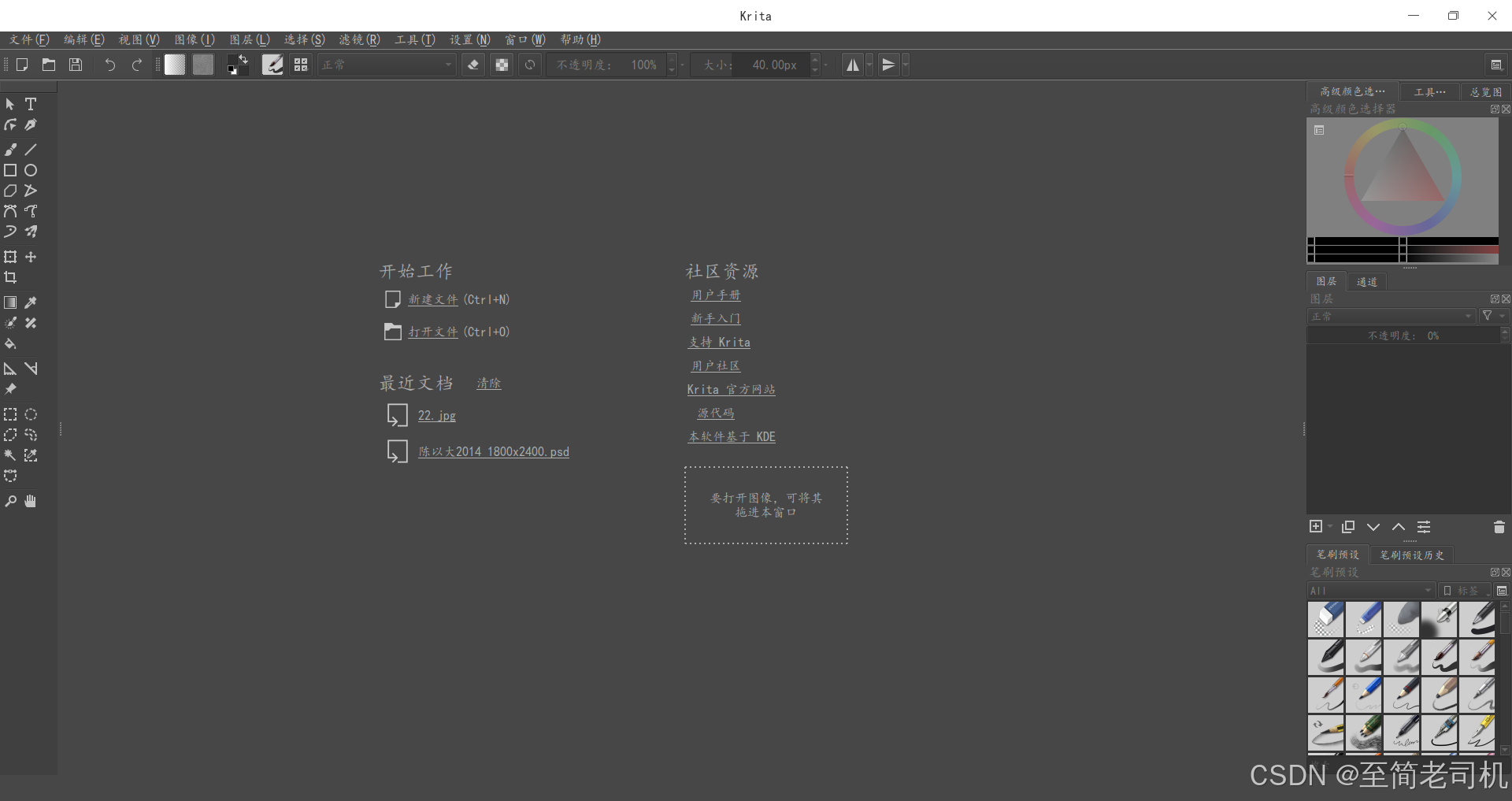Click the foreground/background color swatch
This screenshot has height=801, width=1512.
pyautogui.click(x=238, y=65)
